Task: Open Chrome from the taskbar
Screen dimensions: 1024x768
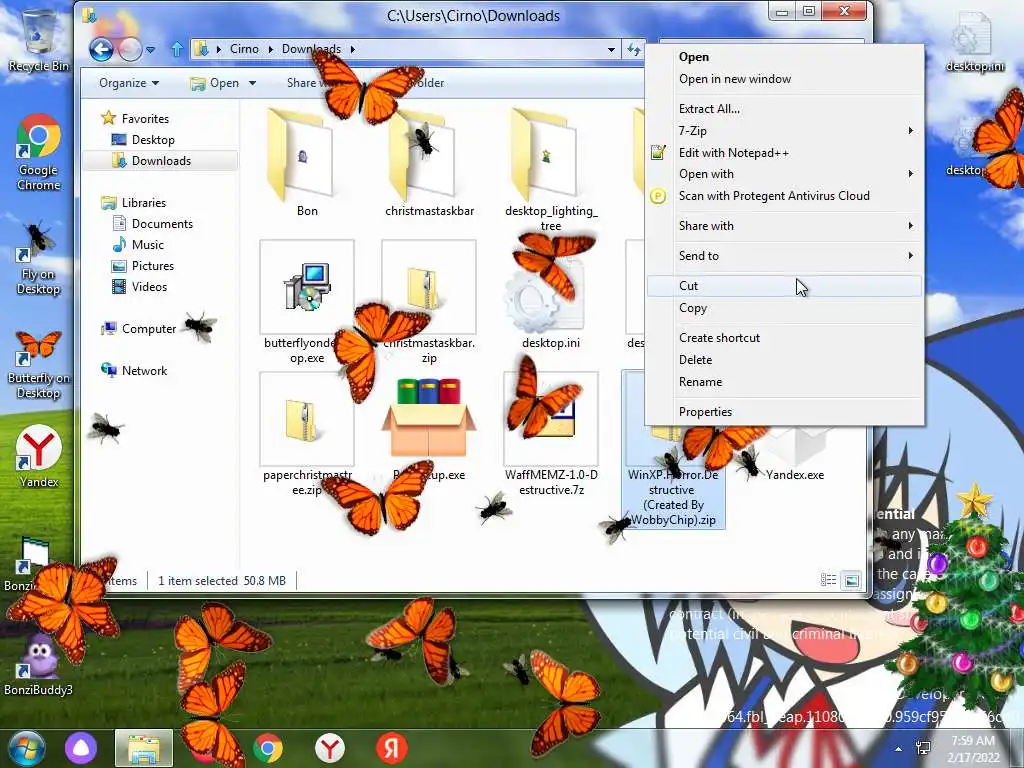Action: pos(268,748)
